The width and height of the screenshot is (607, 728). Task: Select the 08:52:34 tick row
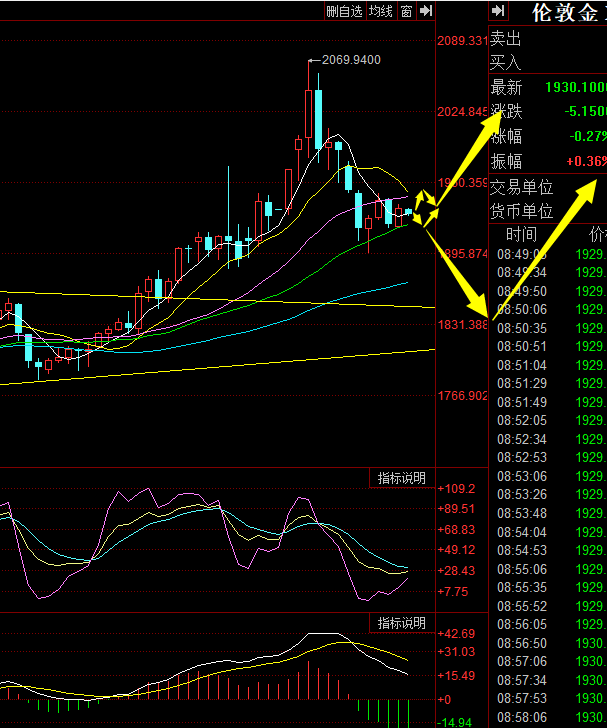pyautogui.click(x=552, y=439)
